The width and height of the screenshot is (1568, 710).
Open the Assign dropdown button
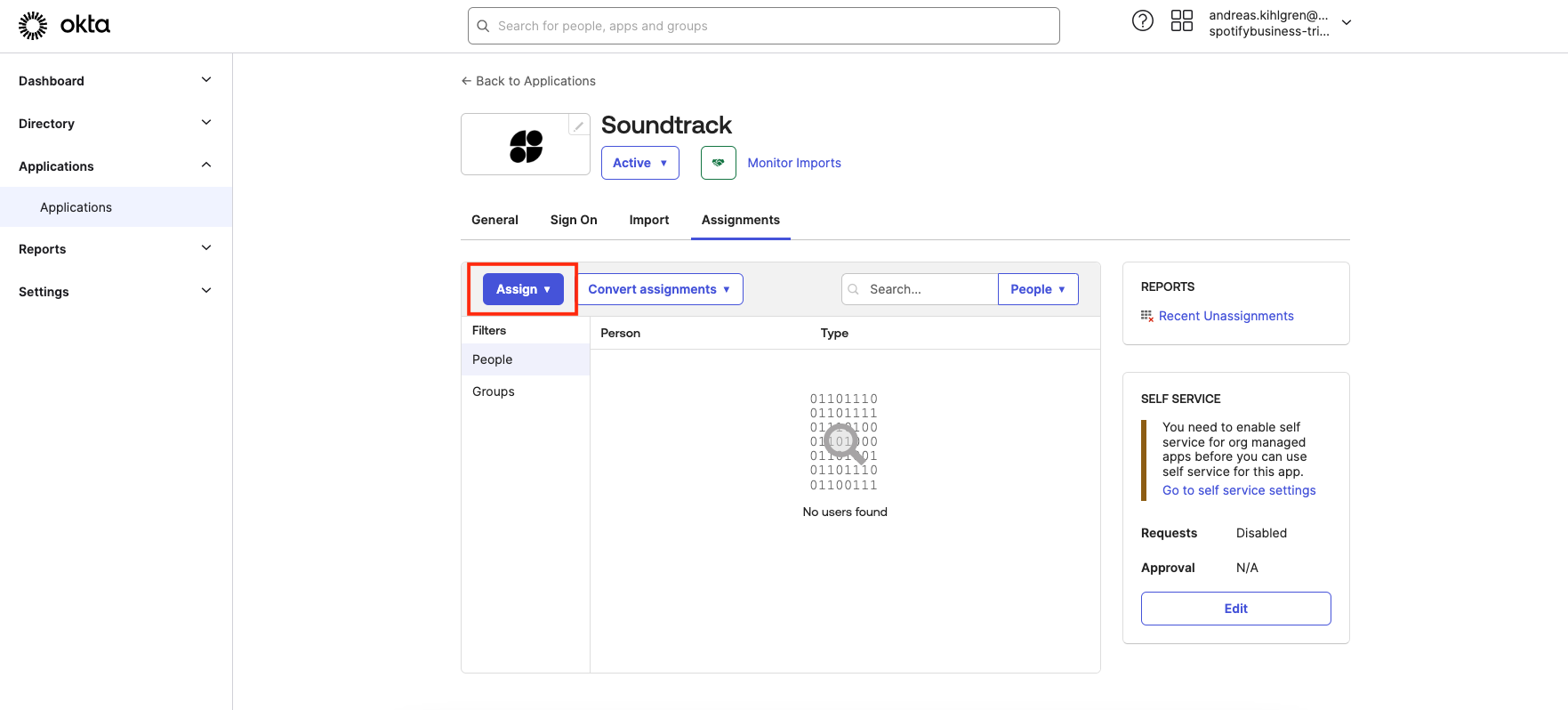click(x=523, y=289)
